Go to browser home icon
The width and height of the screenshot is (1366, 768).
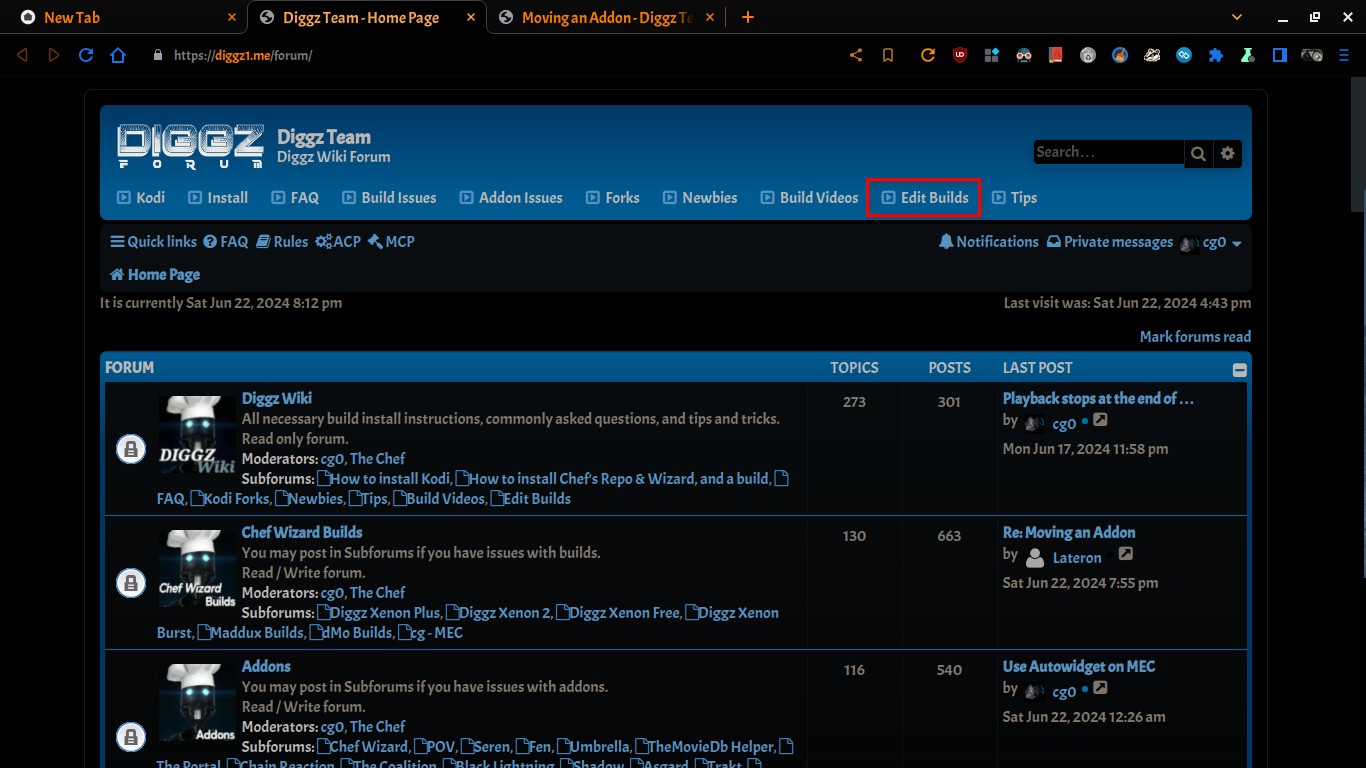pos(118,55)
